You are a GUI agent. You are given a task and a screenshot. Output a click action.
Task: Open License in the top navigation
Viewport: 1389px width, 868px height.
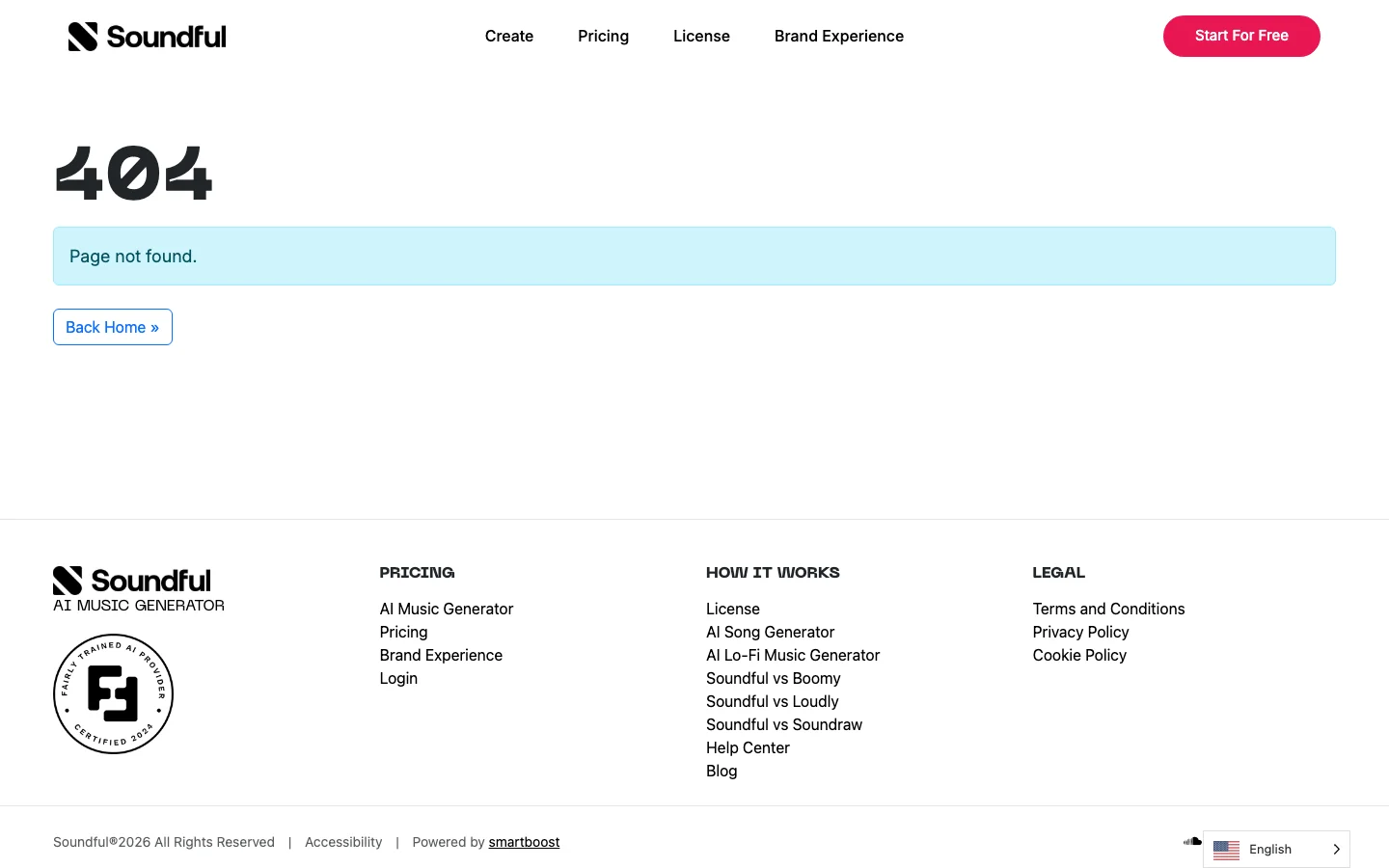coord(701,36)
